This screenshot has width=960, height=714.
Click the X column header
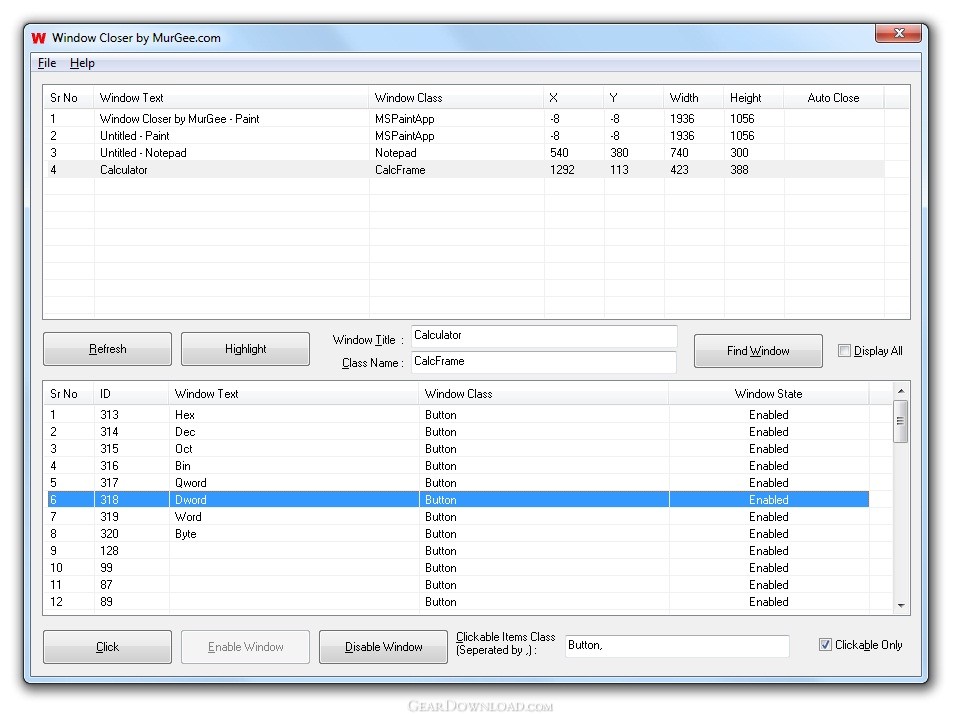pos(574,98)
